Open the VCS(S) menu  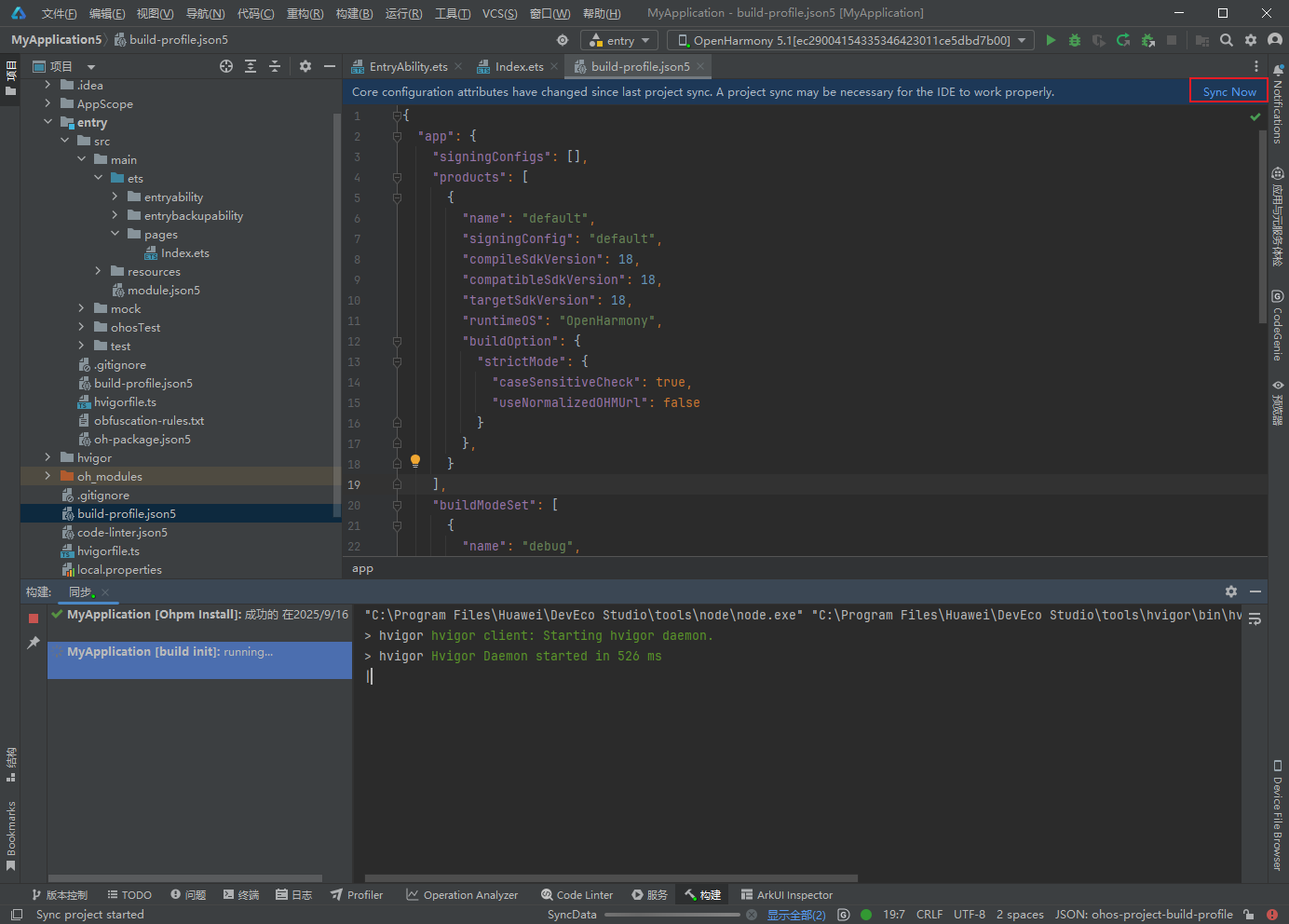[x=499, y=13]
